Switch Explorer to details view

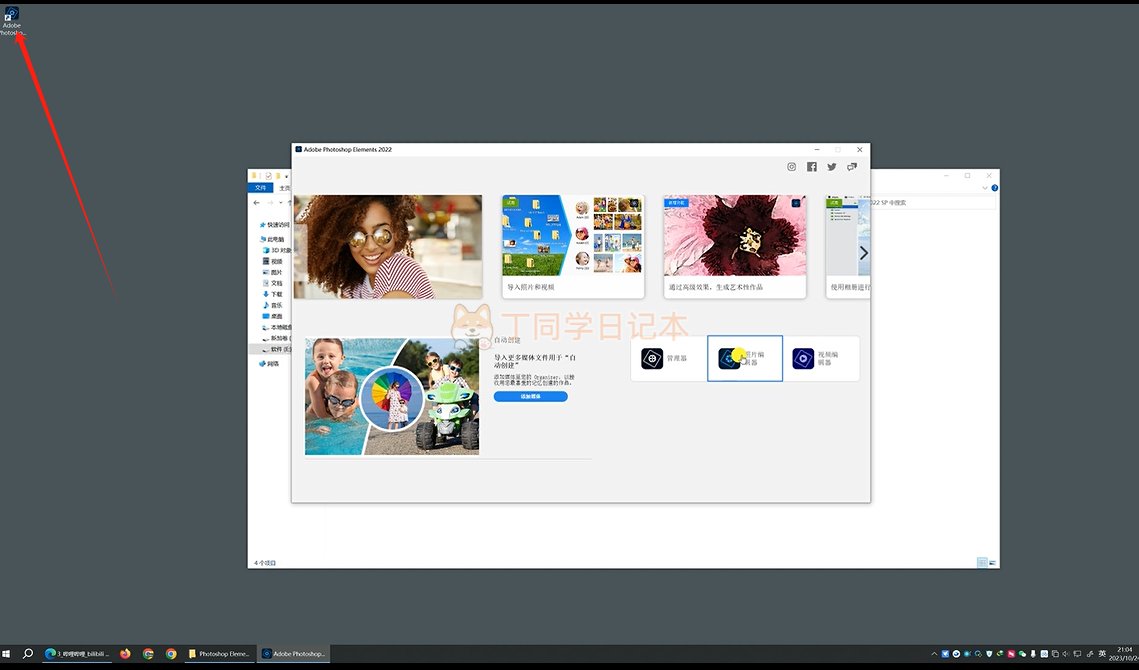point(982,562)
